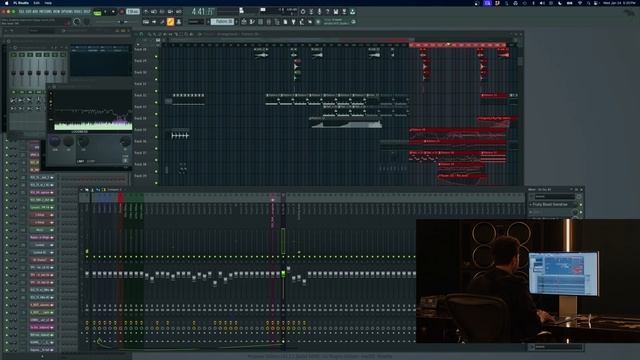This screenshot has height=360, width=640.
Task: Open the FL Studio app menu in macOS bar
Action: [21, 3]
